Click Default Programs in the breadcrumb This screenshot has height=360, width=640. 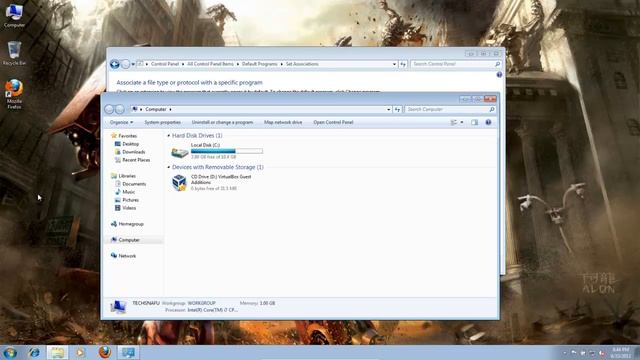pos(260,64)
